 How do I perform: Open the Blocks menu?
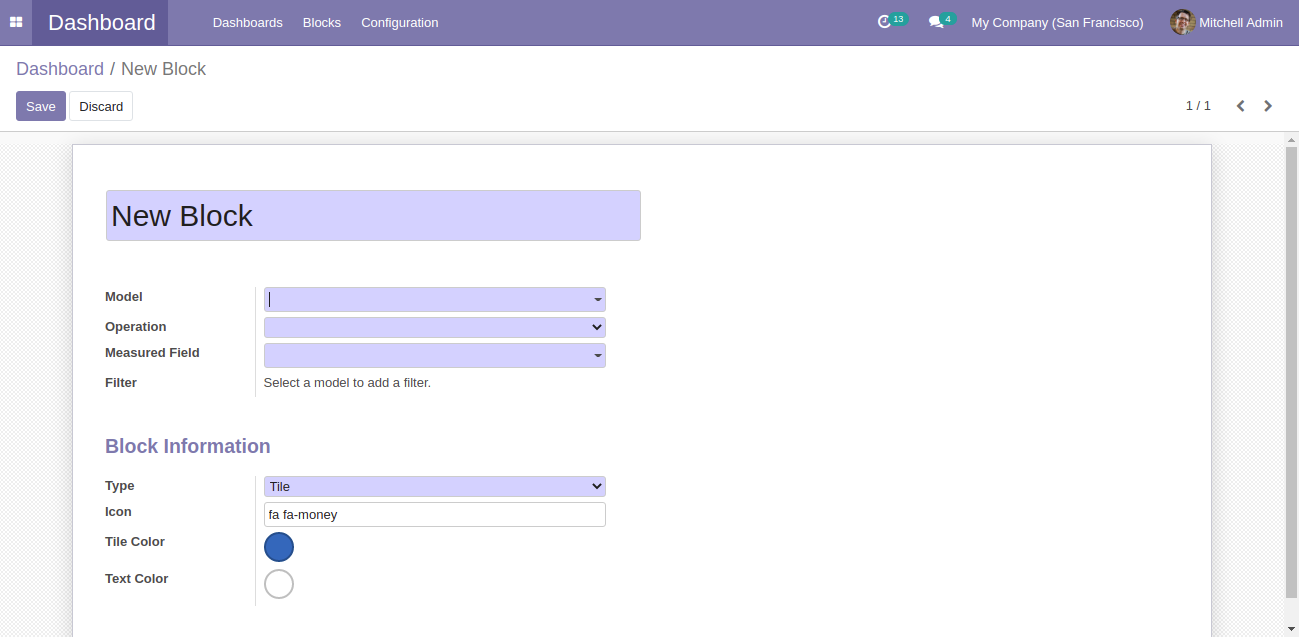(322, 22)
